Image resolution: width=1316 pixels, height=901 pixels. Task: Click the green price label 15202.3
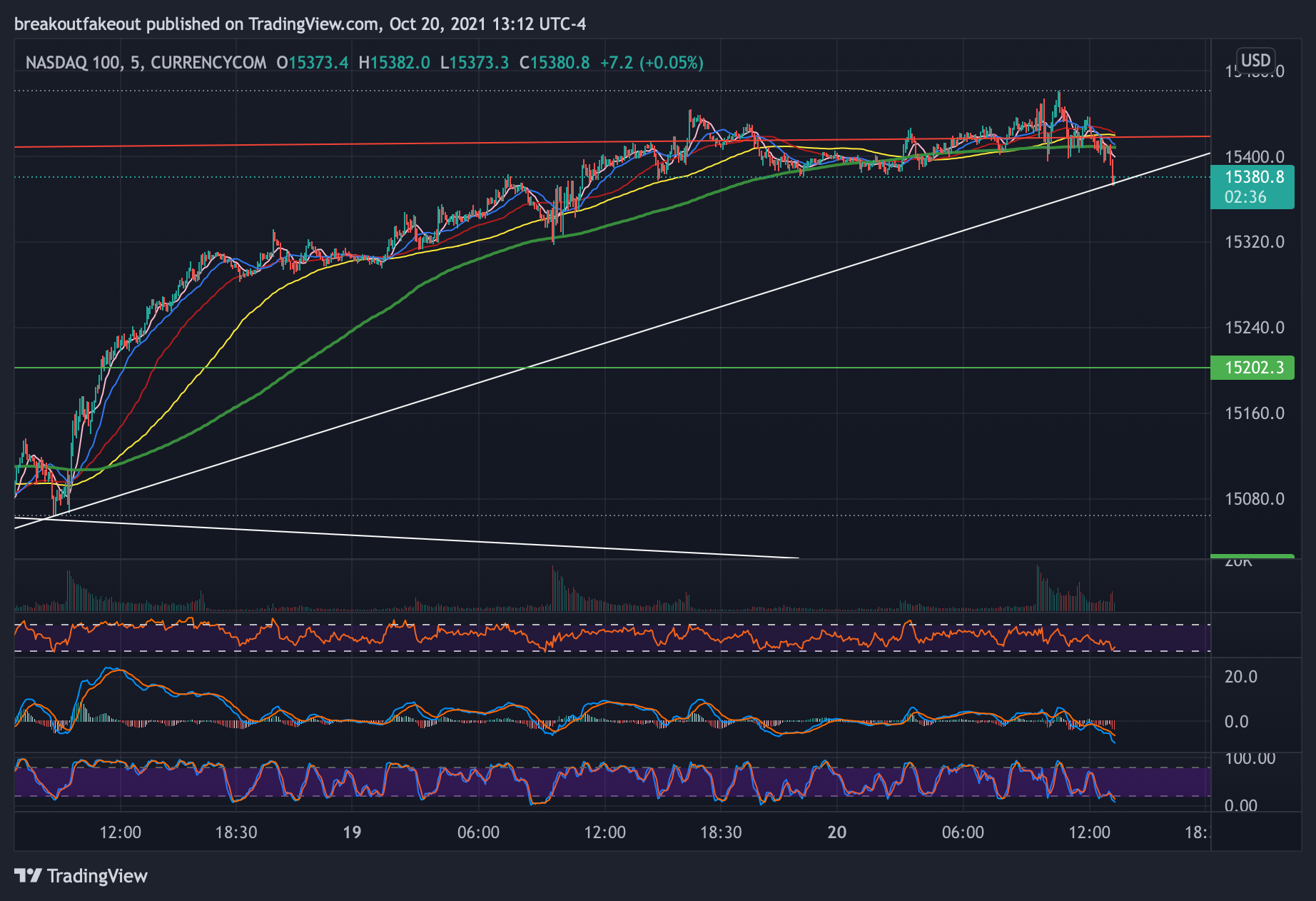1253,368
